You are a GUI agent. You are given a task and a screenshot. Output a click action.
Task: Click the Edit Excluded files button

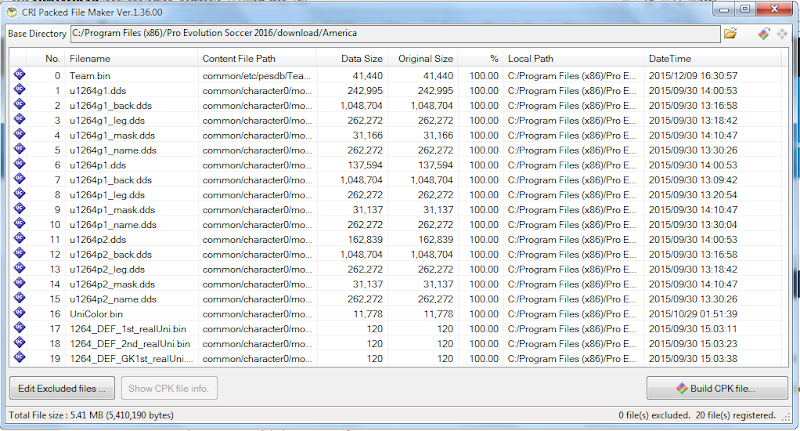(62, 389)
